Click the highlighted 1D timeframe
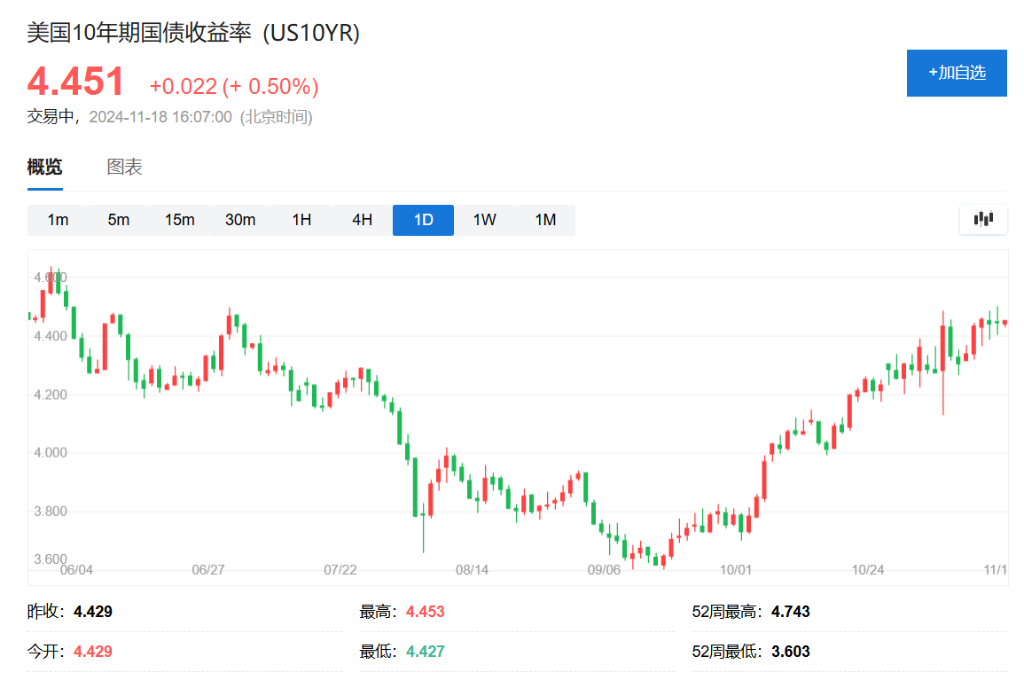1024x676 pixels. click(422, 219)
